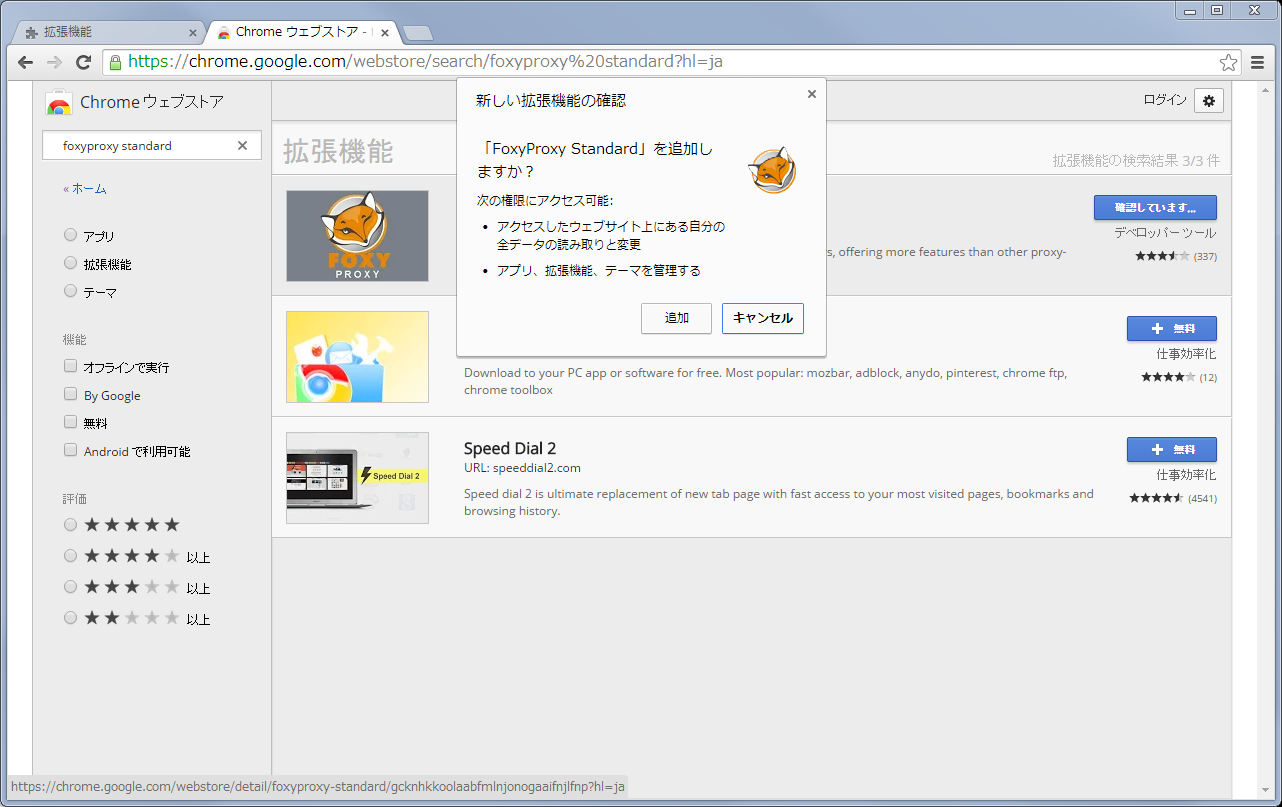Check the 無料 filter checkbox
Viewport: 1282px width, 807px height.
pyautogui.click(x=70, y=422)
